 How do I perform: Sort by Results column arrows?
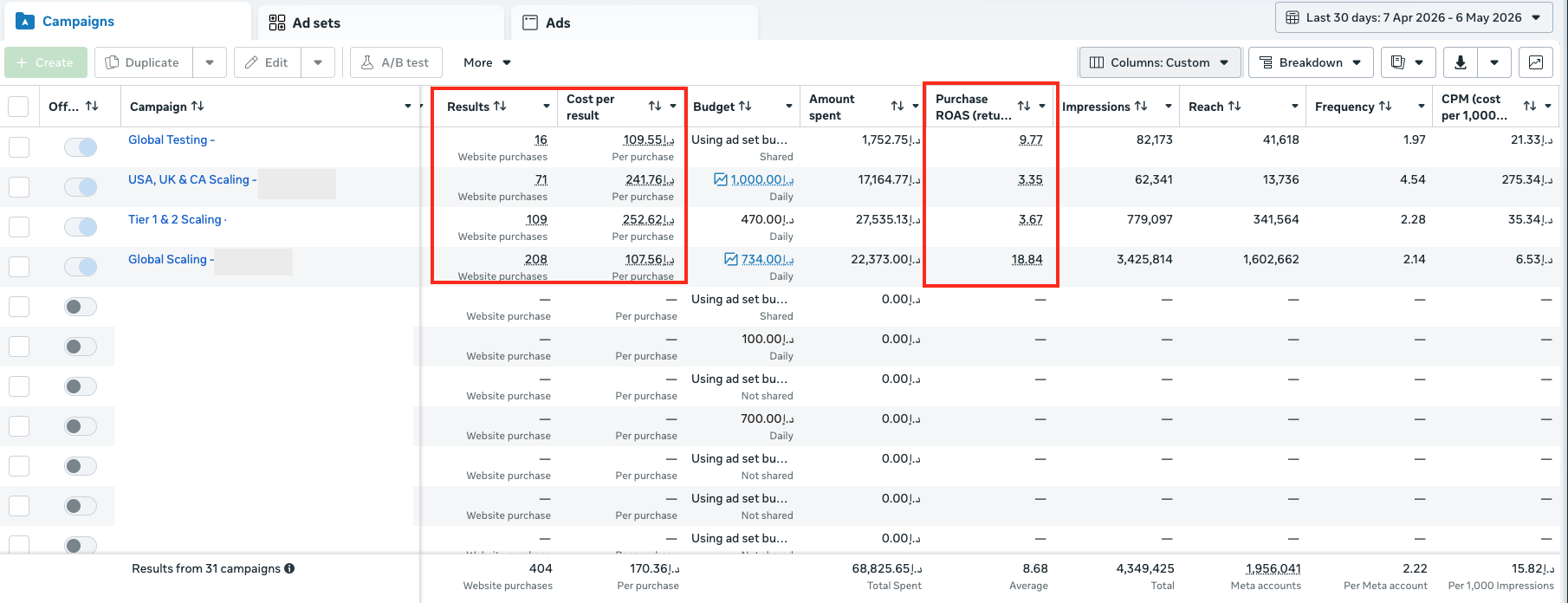click(x=500, y=106)
